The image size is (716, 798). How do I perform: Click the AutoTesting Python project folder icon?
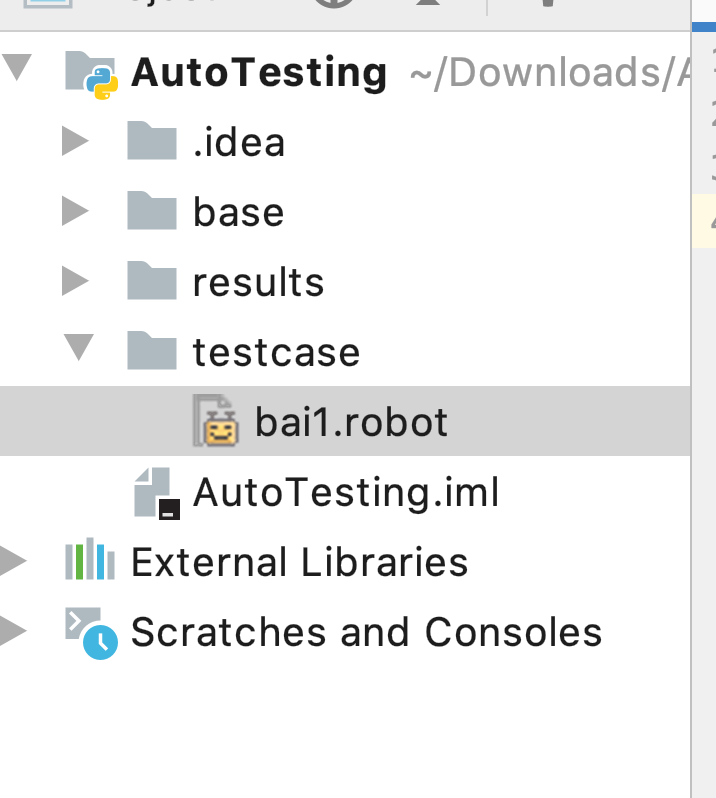tap(92, 74)
